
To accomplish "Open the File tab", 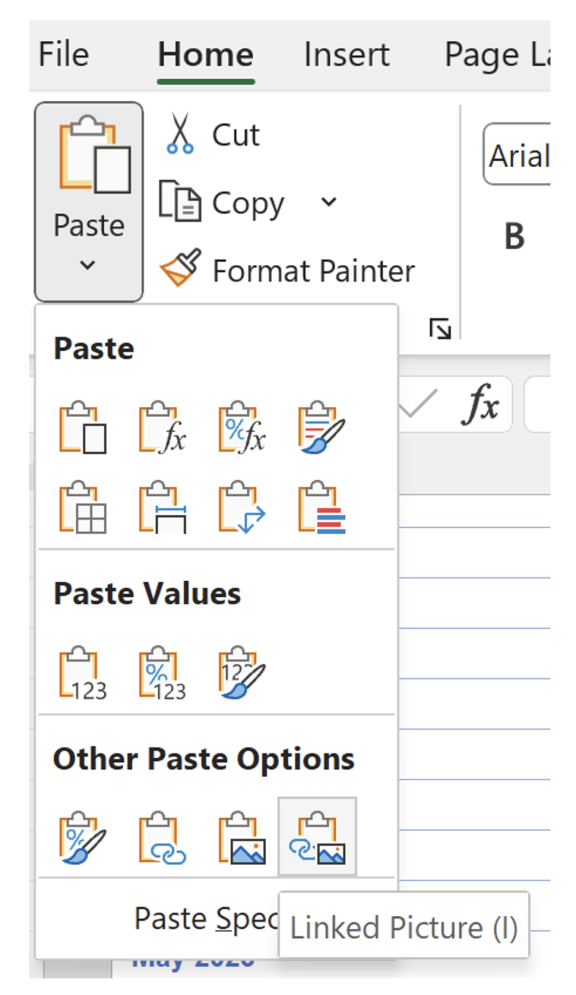I will (63, 55).
